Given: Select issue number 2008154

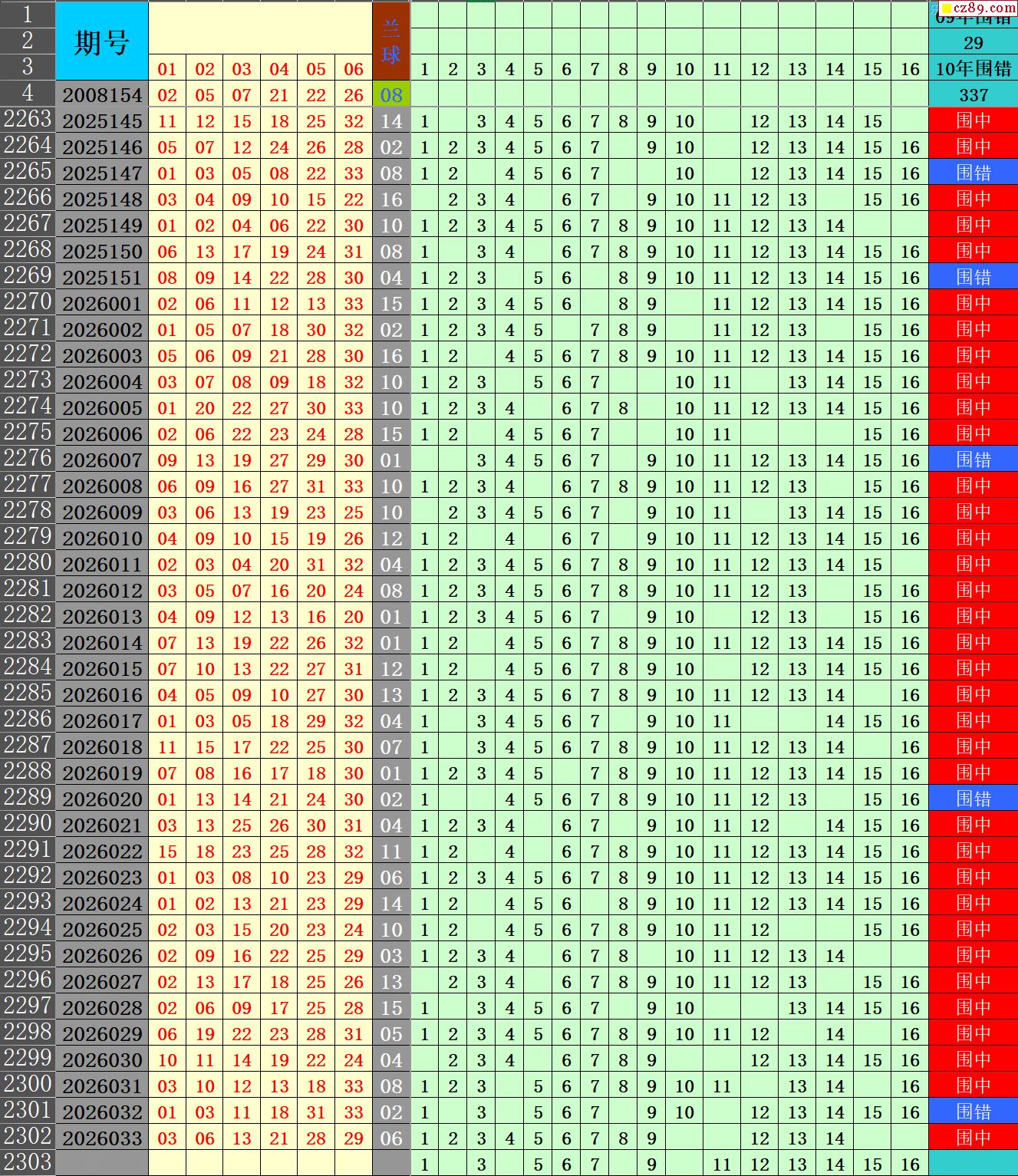Looking at the screenshot, I should tap(102, 94).
